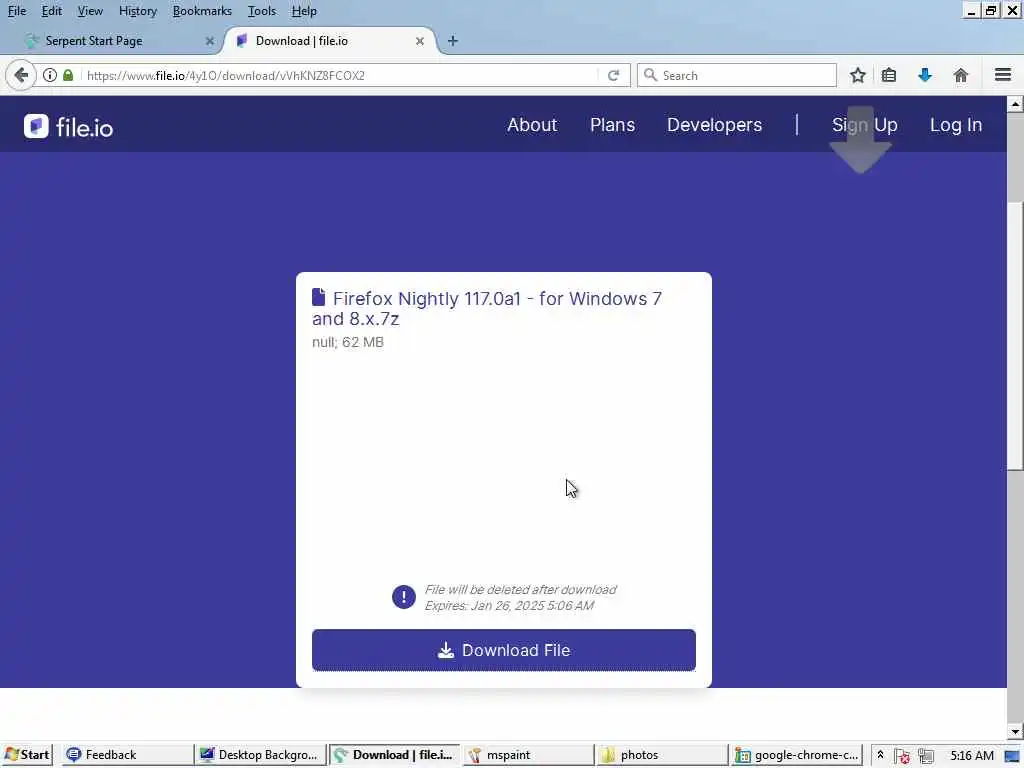The width and height of the screenshot is (1024, 768).
Task: Show hidden tray icons arrow
Action: tap(880, 755)
